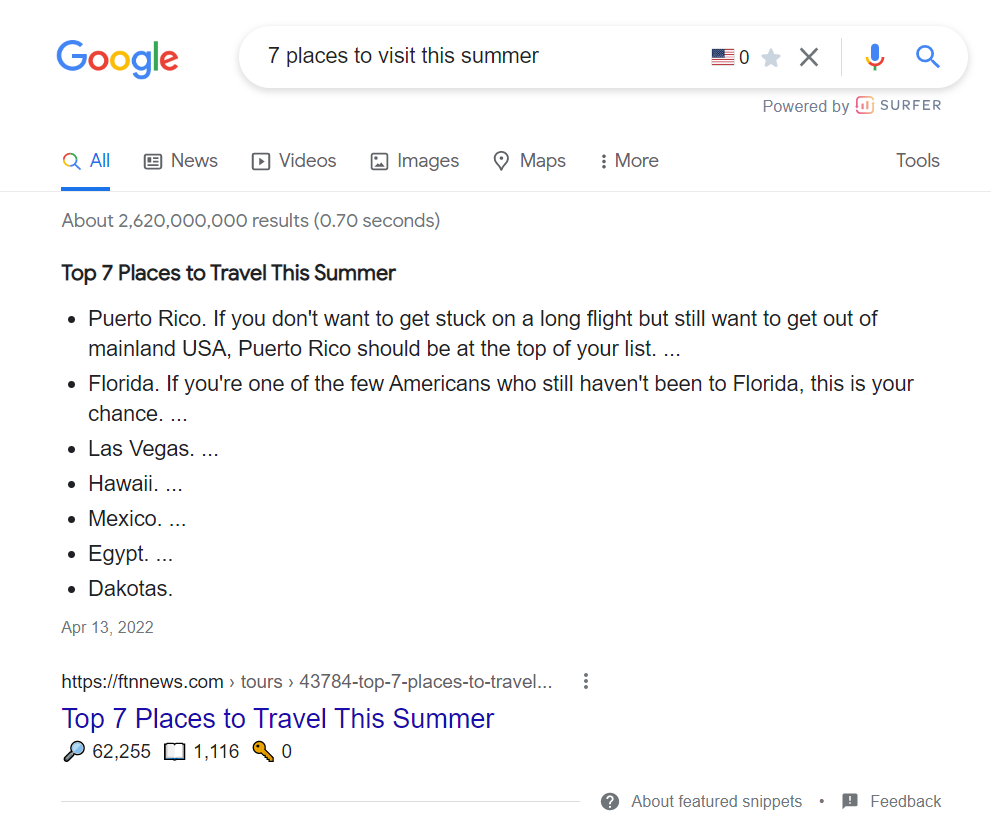Screen dimensions: 991x832
Task: Open the News tab
Action: click(x=181, y=161)
